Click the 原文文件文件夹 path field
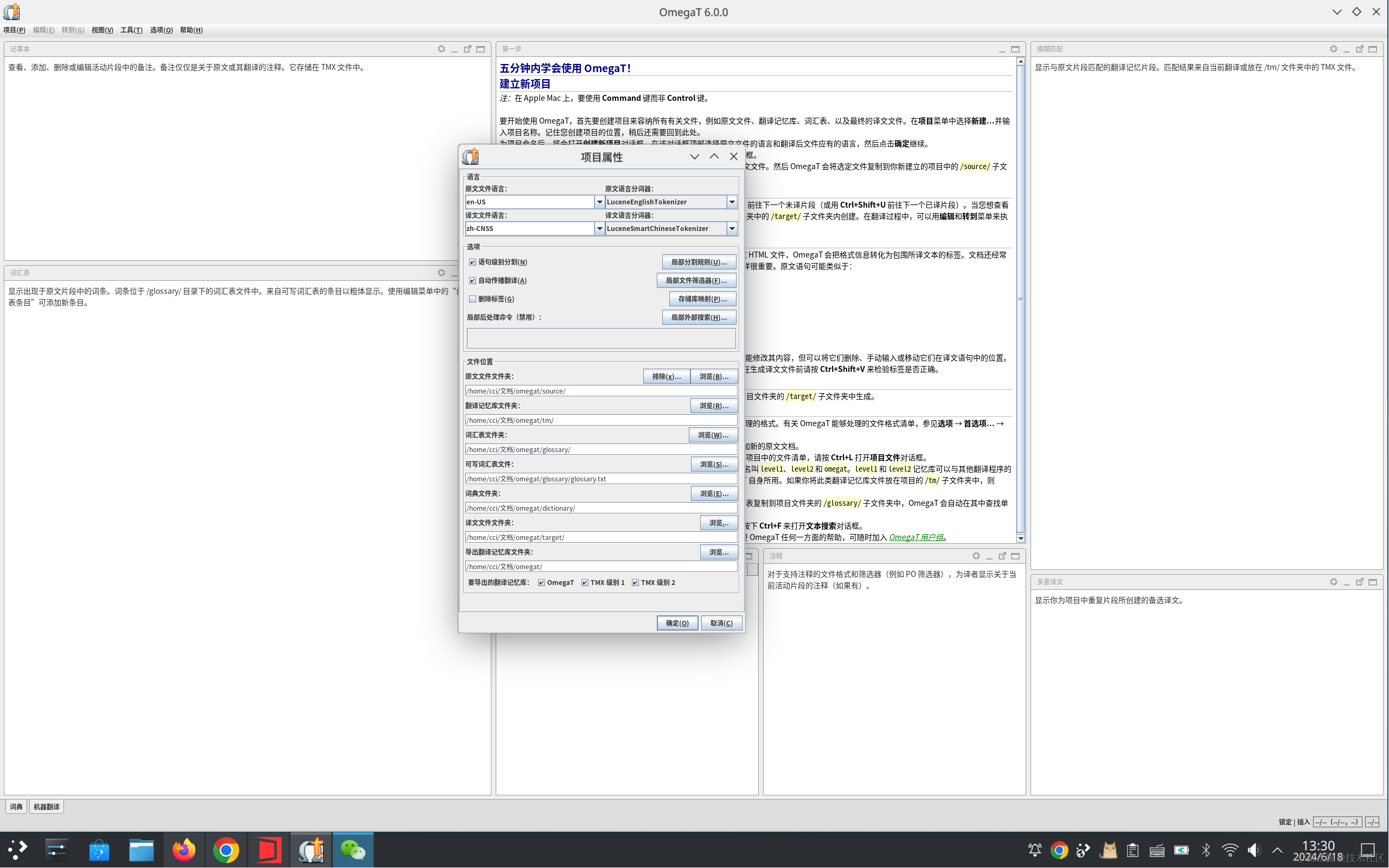Image resolution: width=1389 pixels, height=868 pixels. point(600,391)
